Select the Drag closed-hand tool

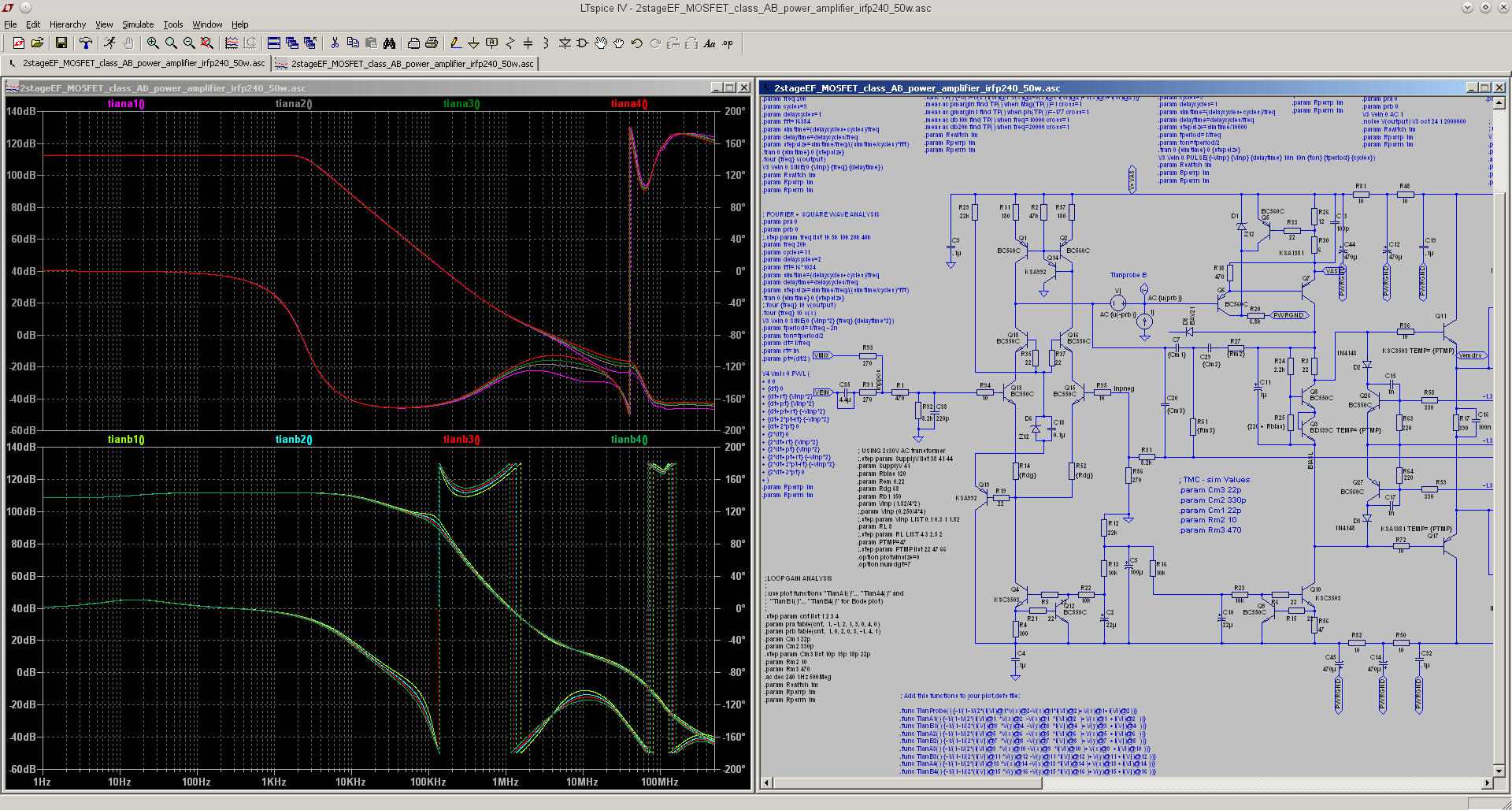point(619,43)
